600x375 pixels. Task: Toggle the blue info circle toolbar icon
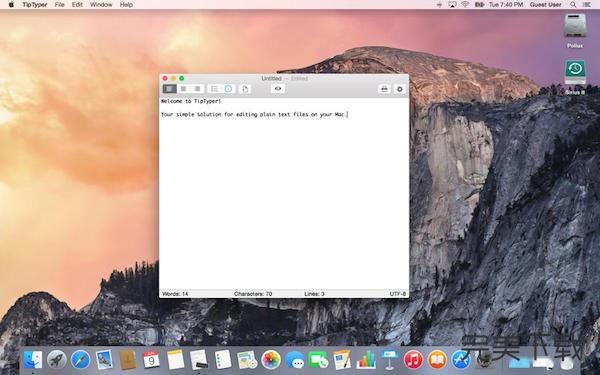(228, 89)
